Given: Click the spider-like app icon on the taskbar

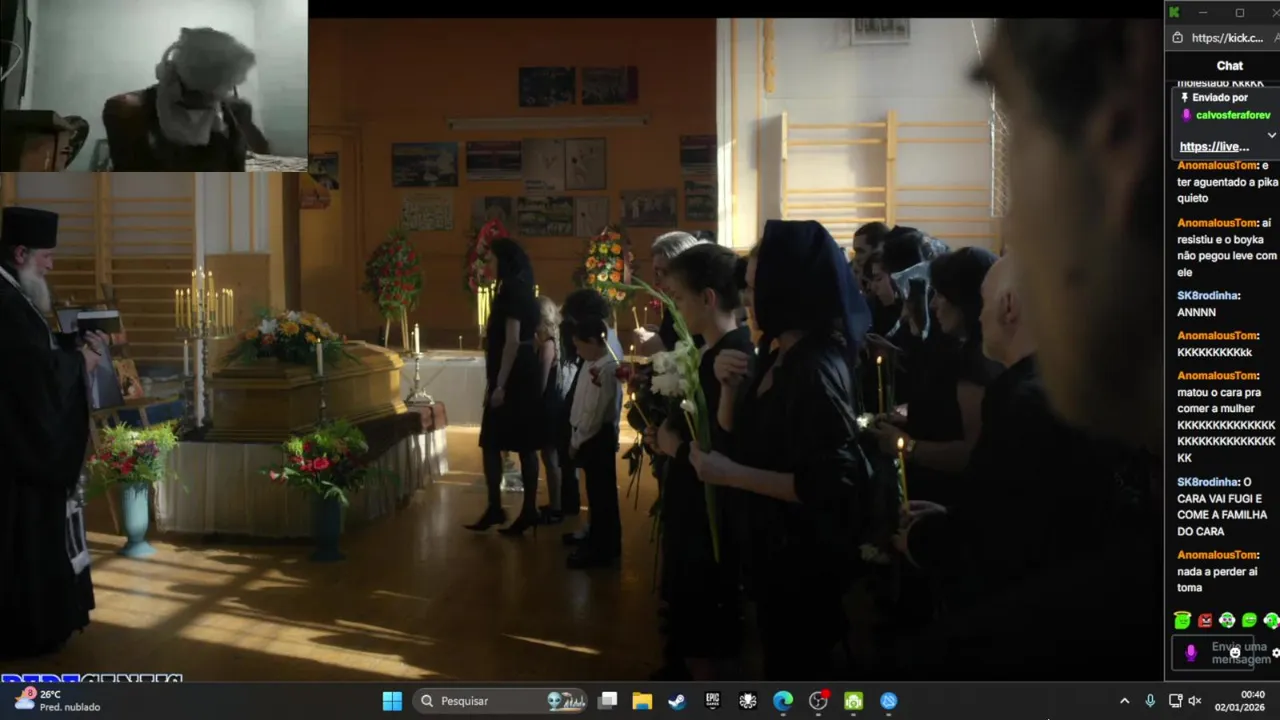Looking at the screenshot, I should (x=748, y=701).
